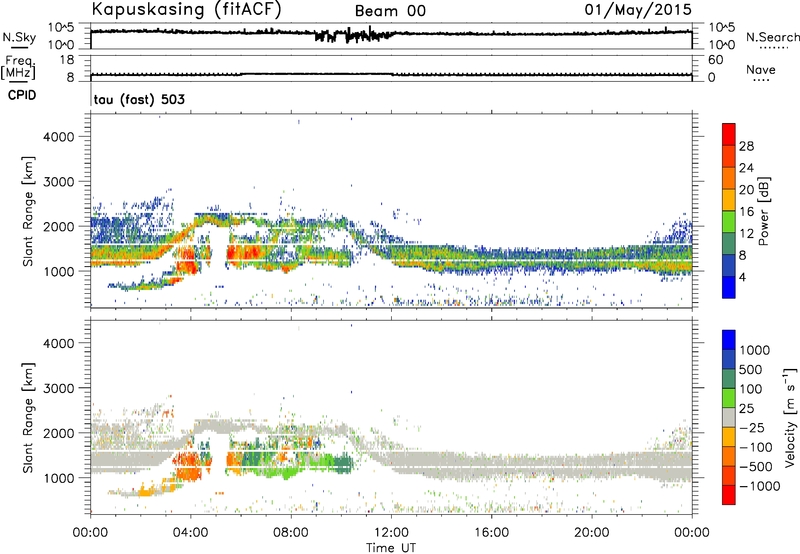Select the Beam 00 header label
Viewport: 800px width, 554px height.
point(390,11)
